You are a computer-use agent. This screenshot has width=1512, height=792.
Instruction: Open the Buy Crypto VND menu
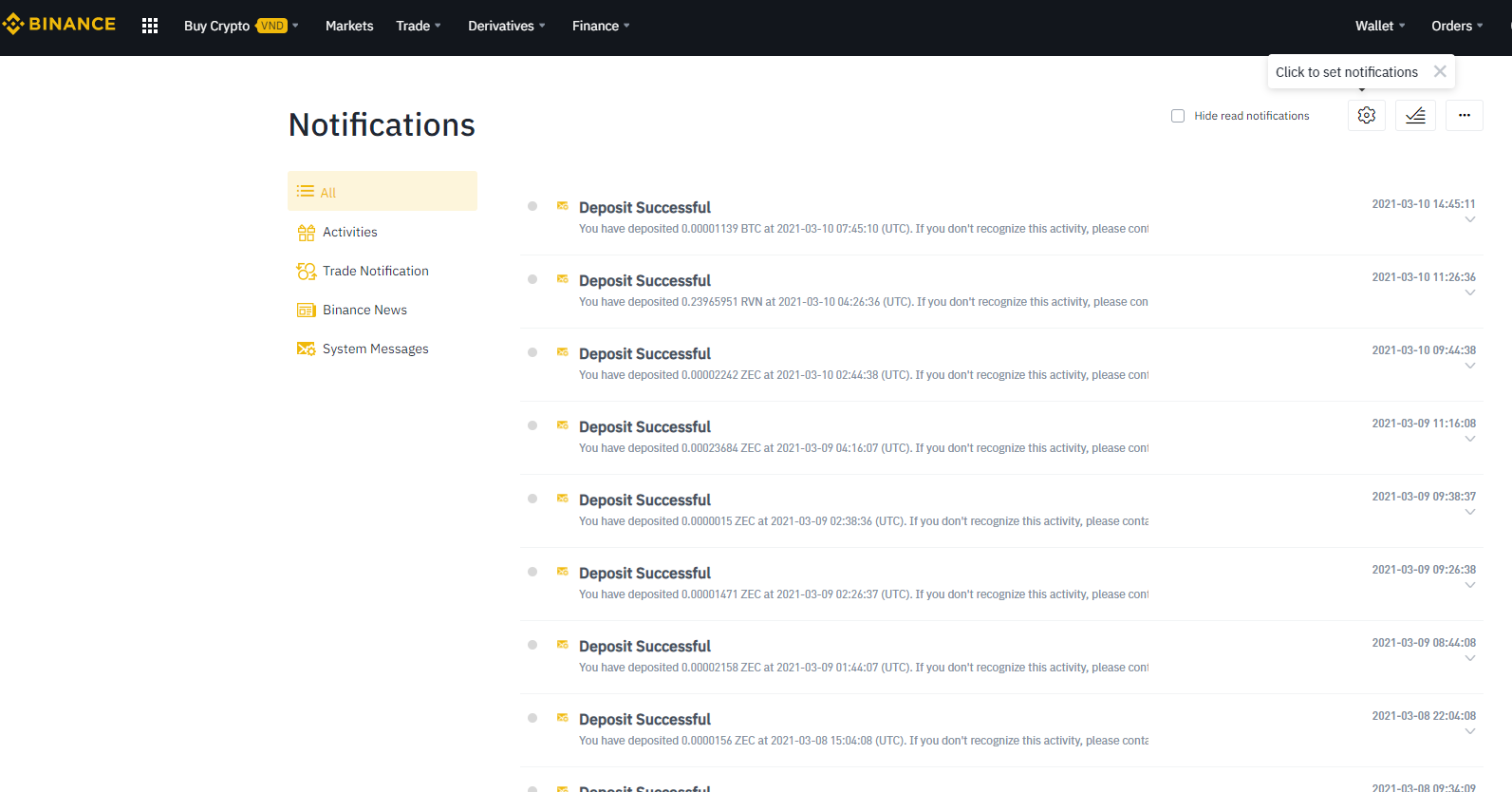(240, 26)
